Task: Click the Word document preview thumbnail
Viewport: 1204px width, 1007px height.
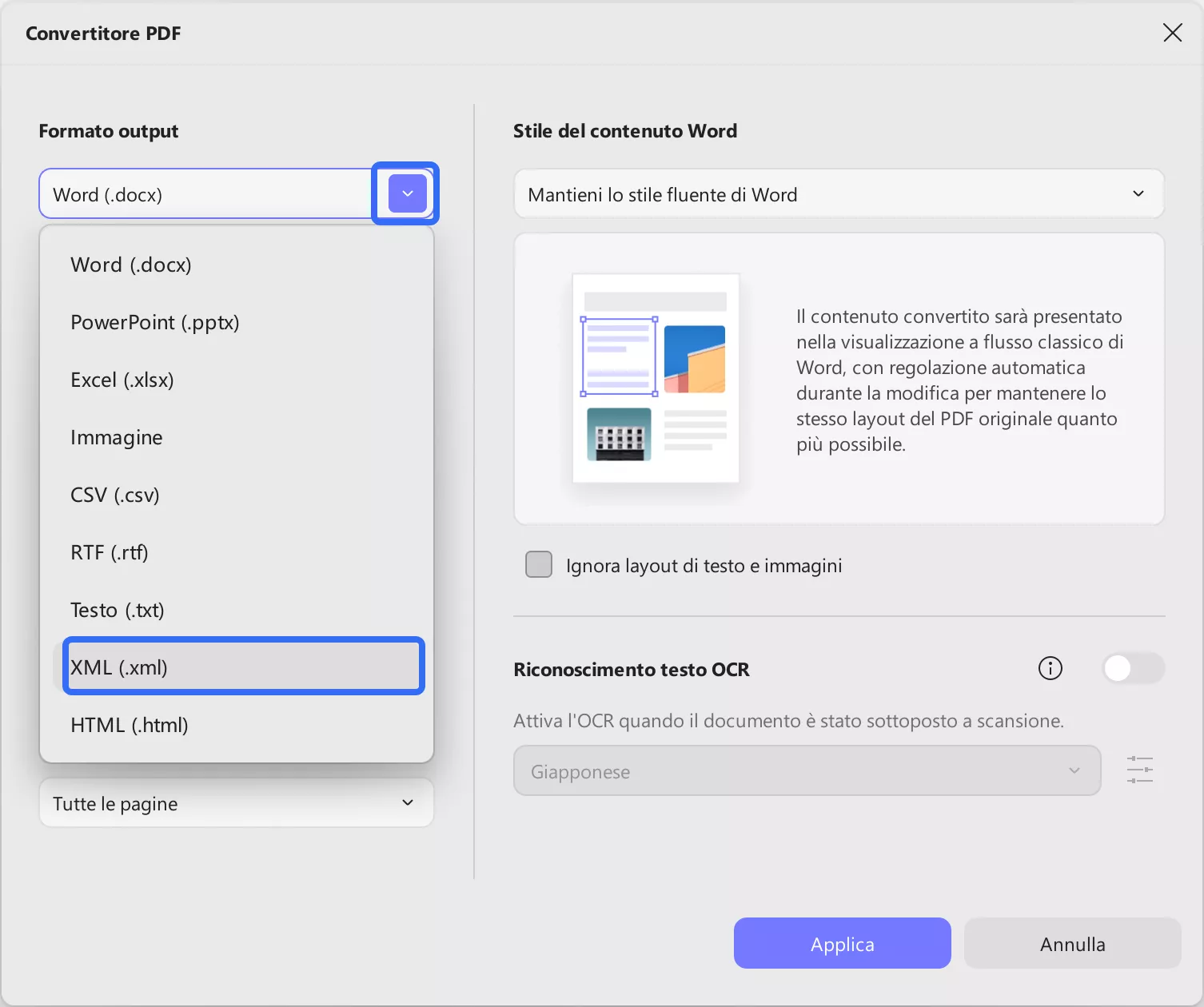Action: coord(655,377)
